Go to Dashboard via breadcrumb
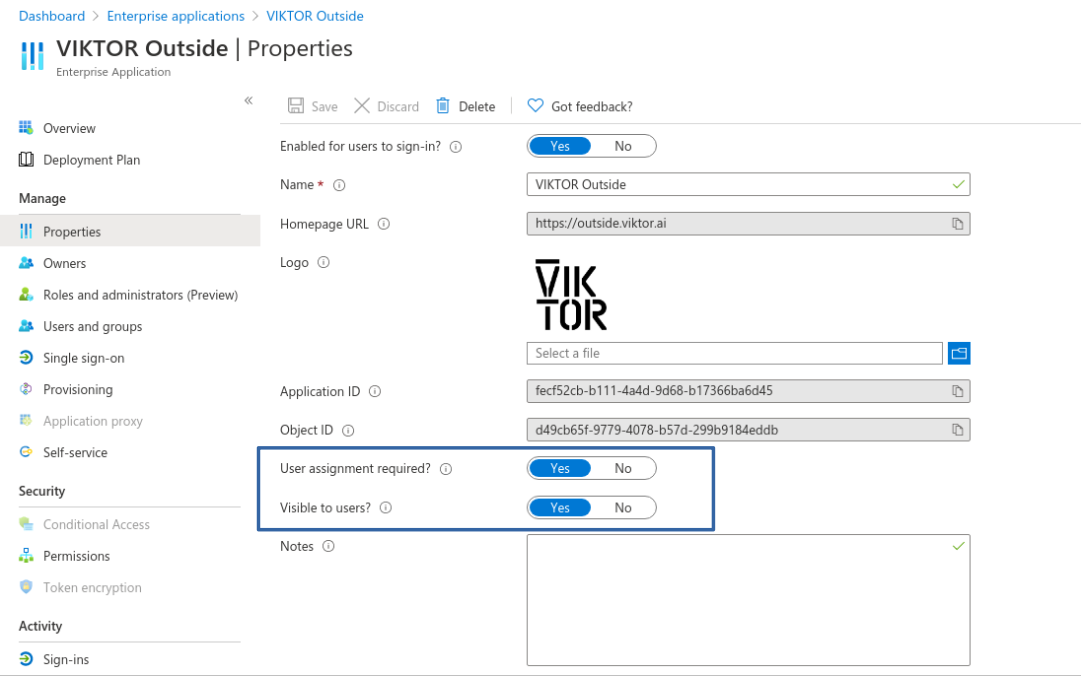Viewport: 1081px width, 677px height. [52, 16]
